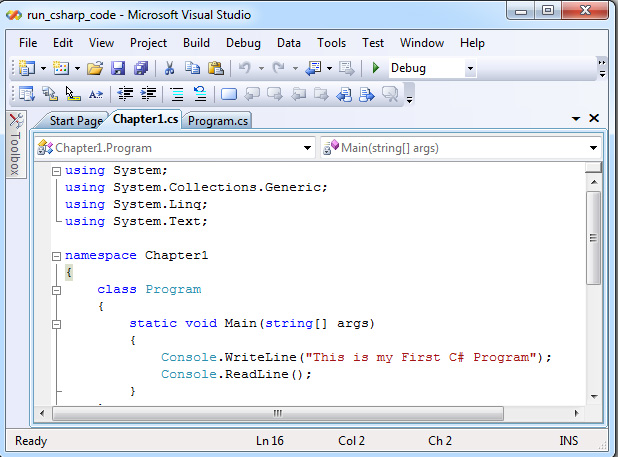Go to next bookmark in document icon
Viewport: 618px width, 457px height.
(x=367, y=94)
